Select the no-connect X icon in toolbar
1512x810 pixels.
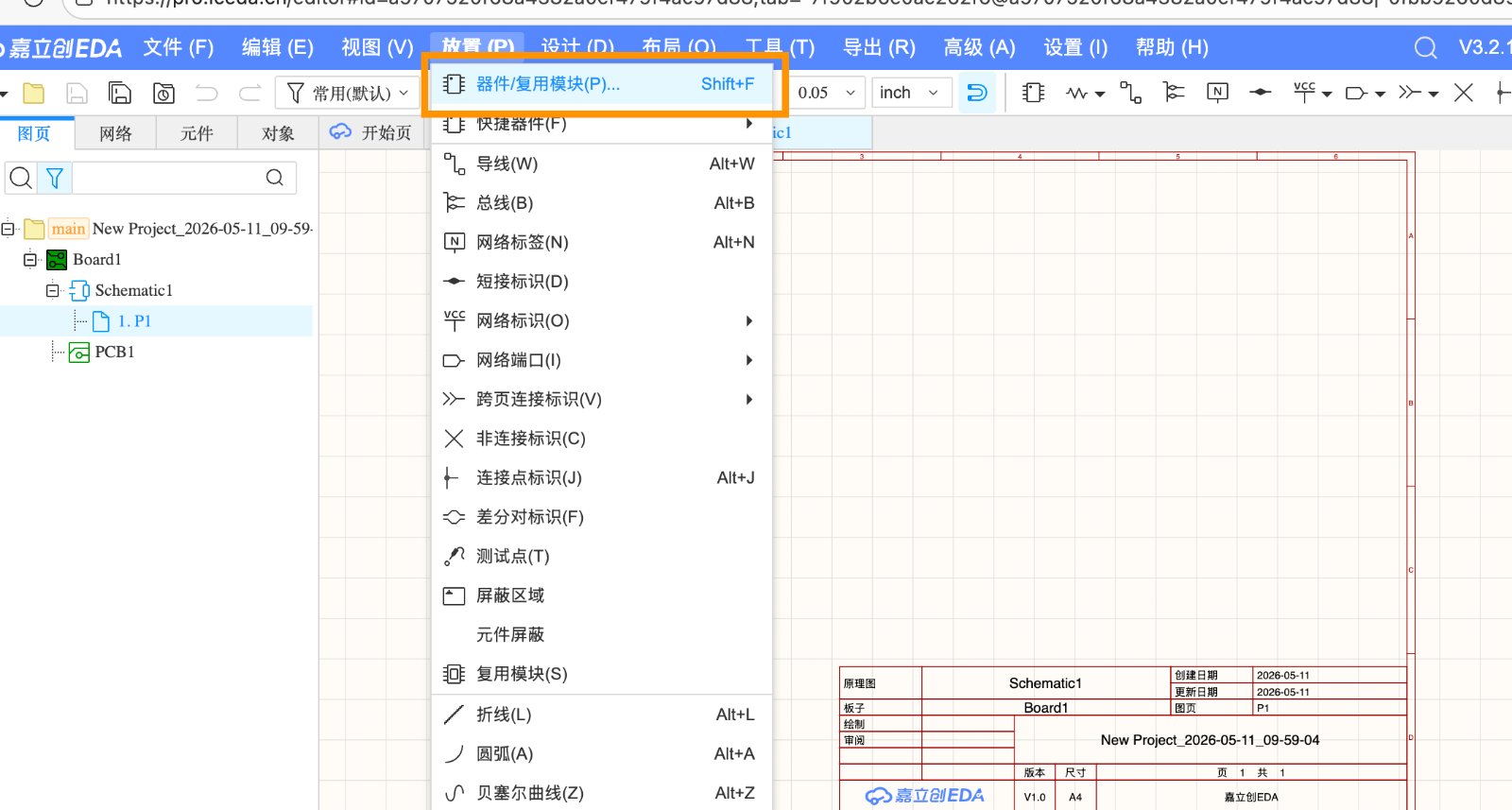pos(1464,93)
